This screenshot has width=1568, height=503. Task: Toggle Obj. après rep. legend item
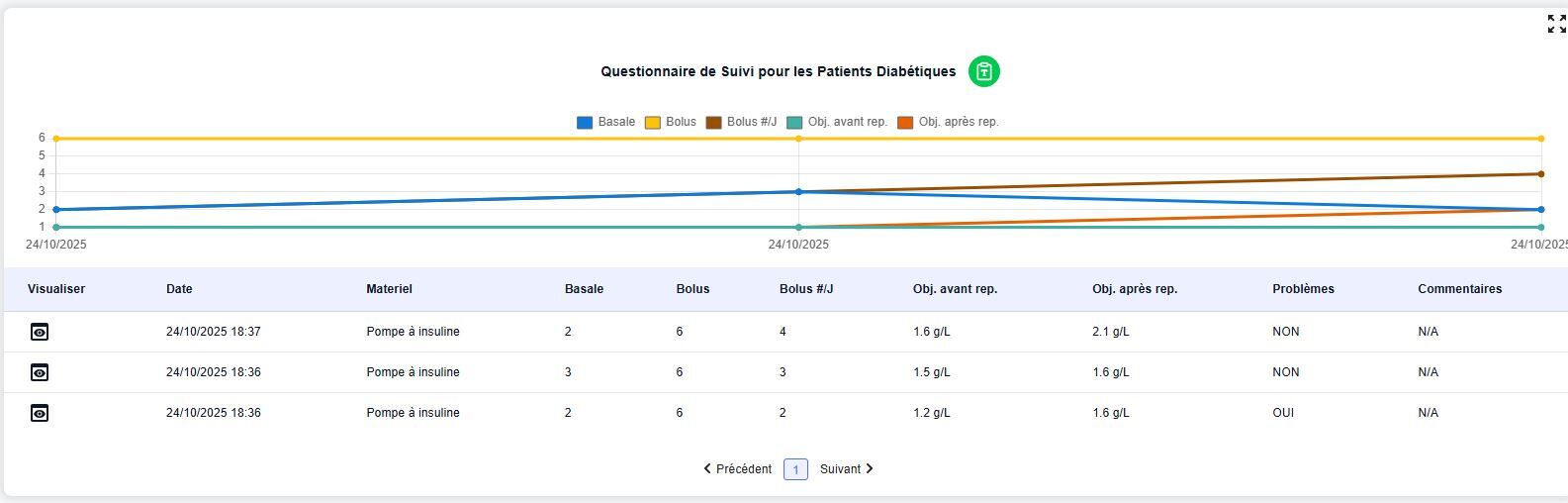pyautogui.click(x=948, y=122)
